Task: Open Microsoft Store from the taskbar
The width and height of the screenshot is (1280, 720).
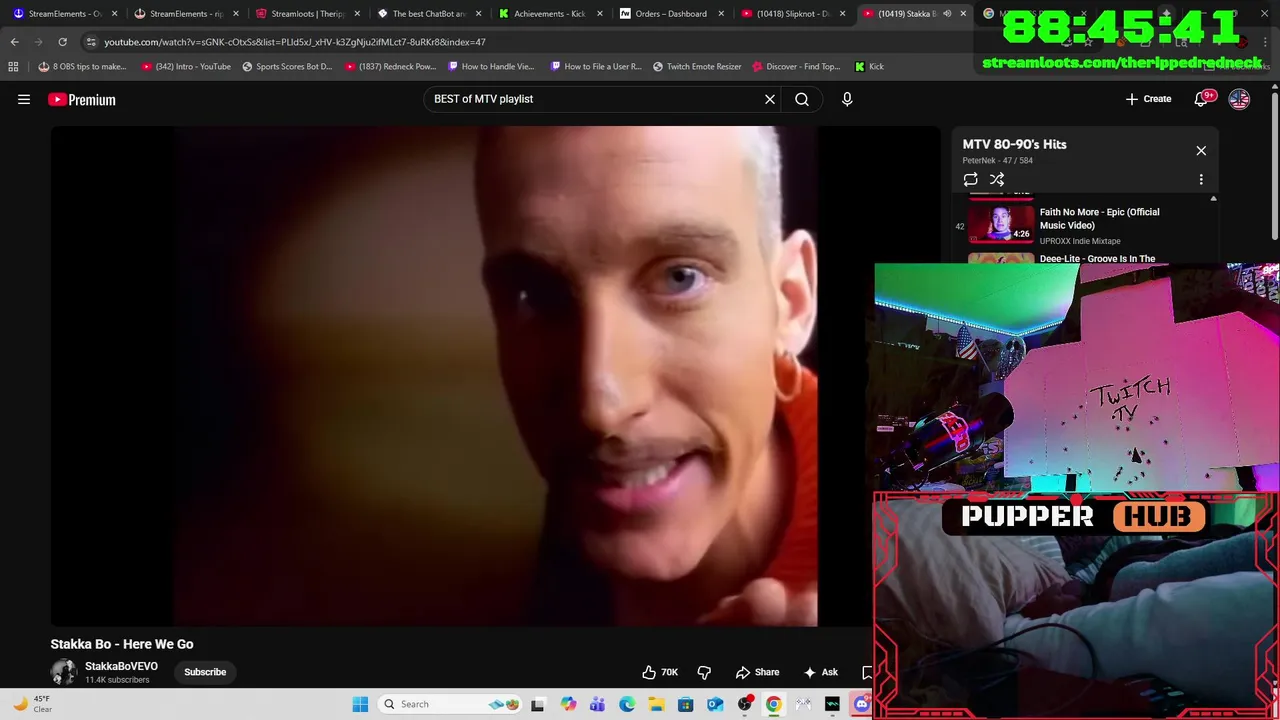Action: (686, 704)
